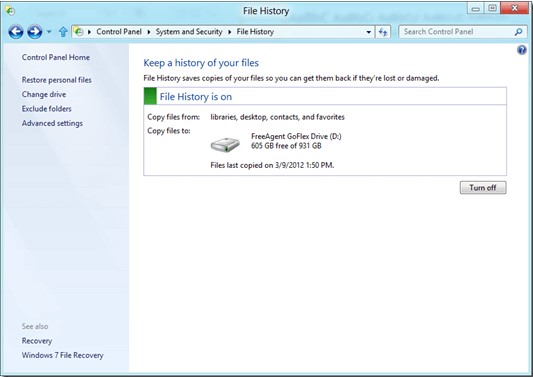The height and width of the screenshot is (377, 533).
Task: Open Help with the question mark icon
Action: click(x=521, y=50)
